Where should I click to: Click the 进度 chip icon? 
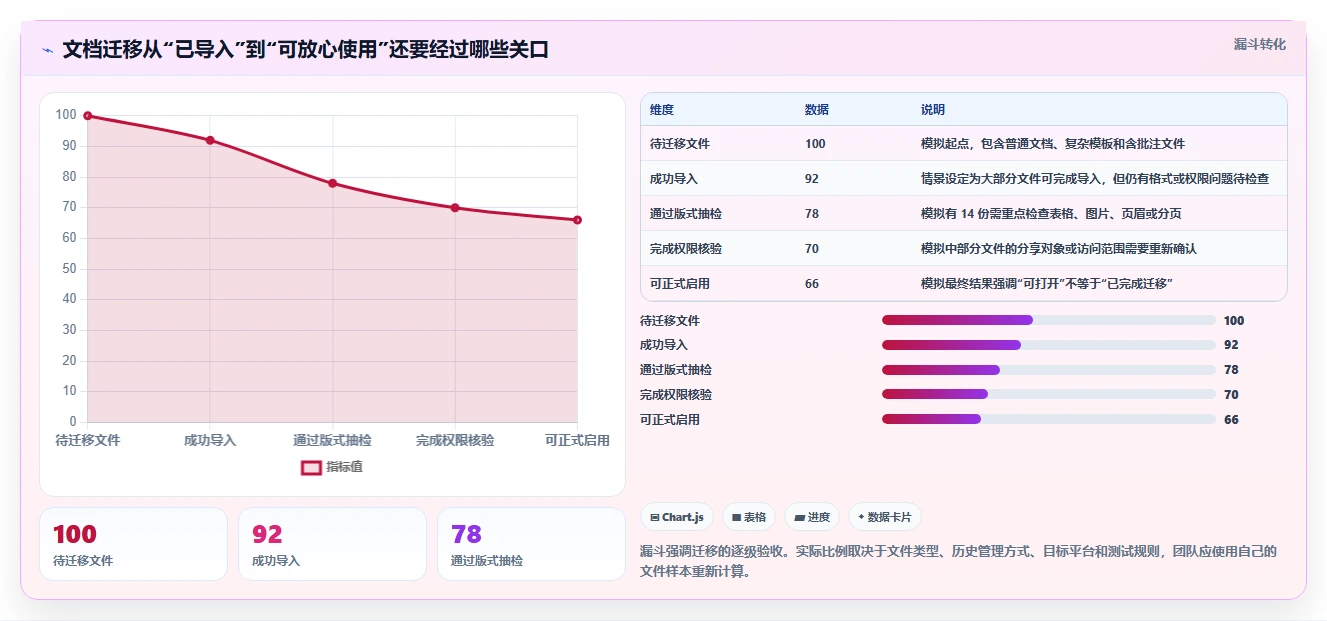point(799,518)
